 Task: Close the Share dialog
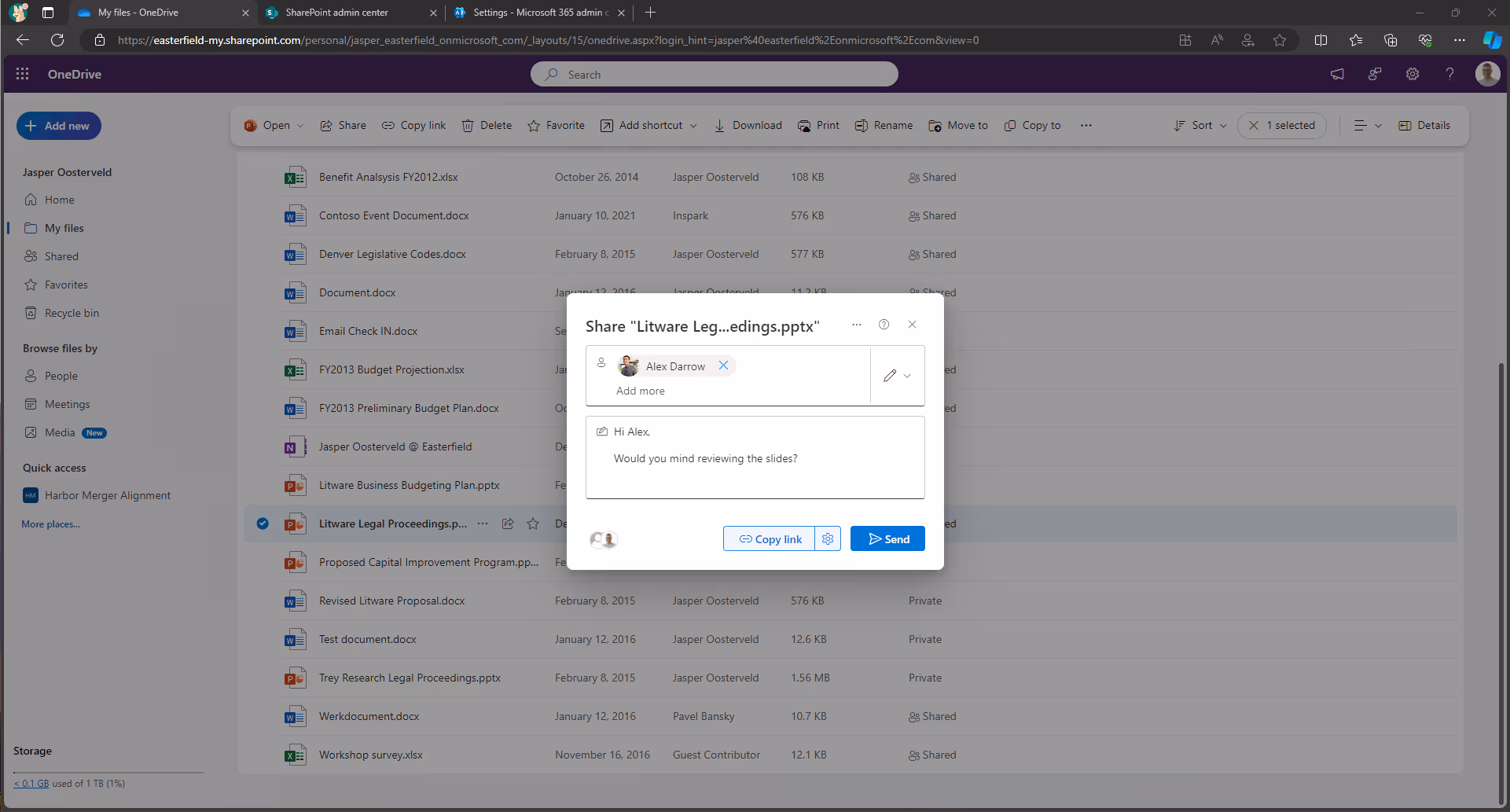click(x=912, y=325)
